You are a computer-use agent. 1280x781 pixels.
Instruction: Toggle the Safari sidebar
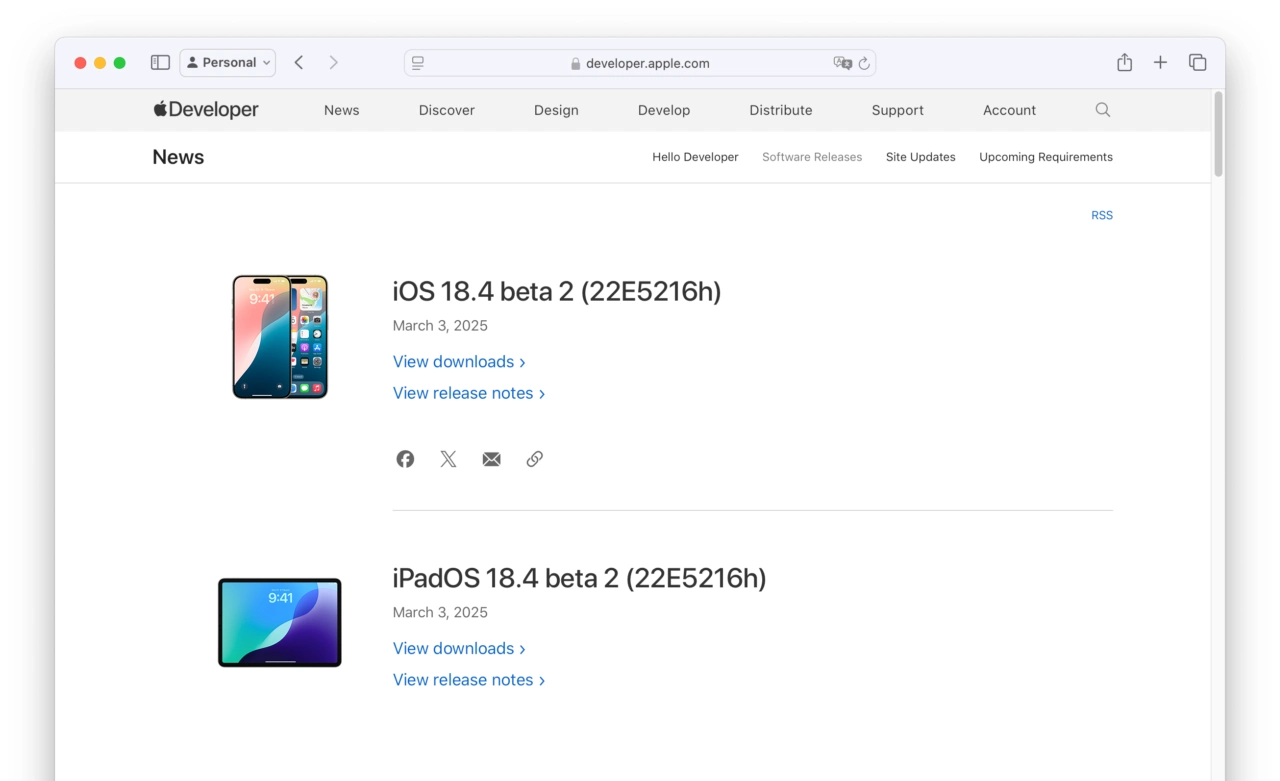pos(160,63)
